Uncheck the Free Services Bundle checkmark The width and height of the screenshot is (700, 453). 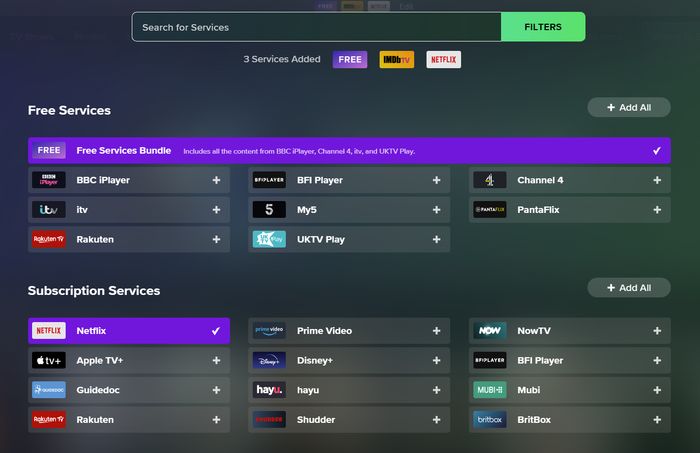(657, 151)
